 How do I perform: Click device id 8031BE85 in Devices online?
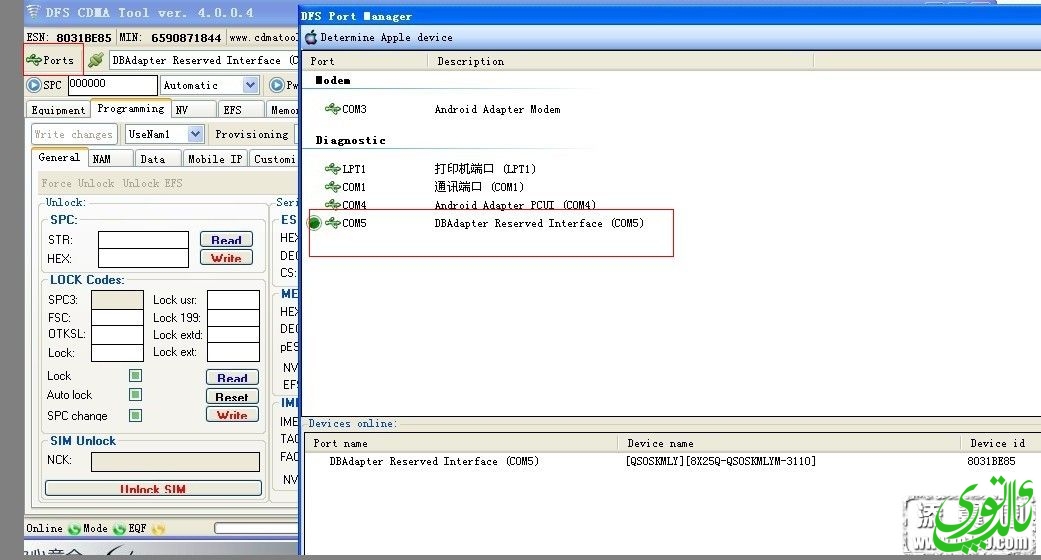click(x=991, y=461)
